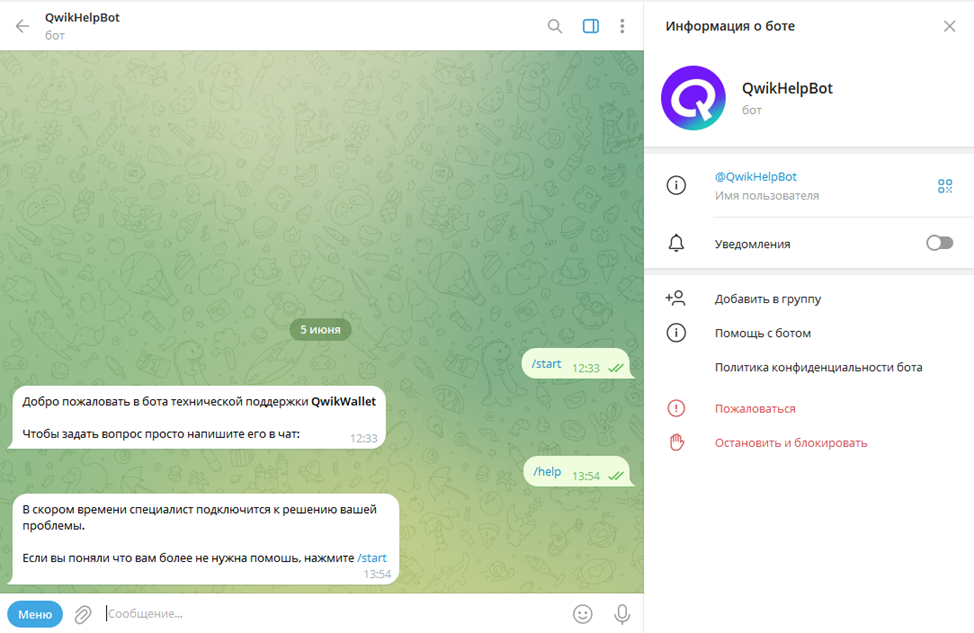Close the bot information panel
This screenshot has width=974, height=633.
tap(949, 26)
